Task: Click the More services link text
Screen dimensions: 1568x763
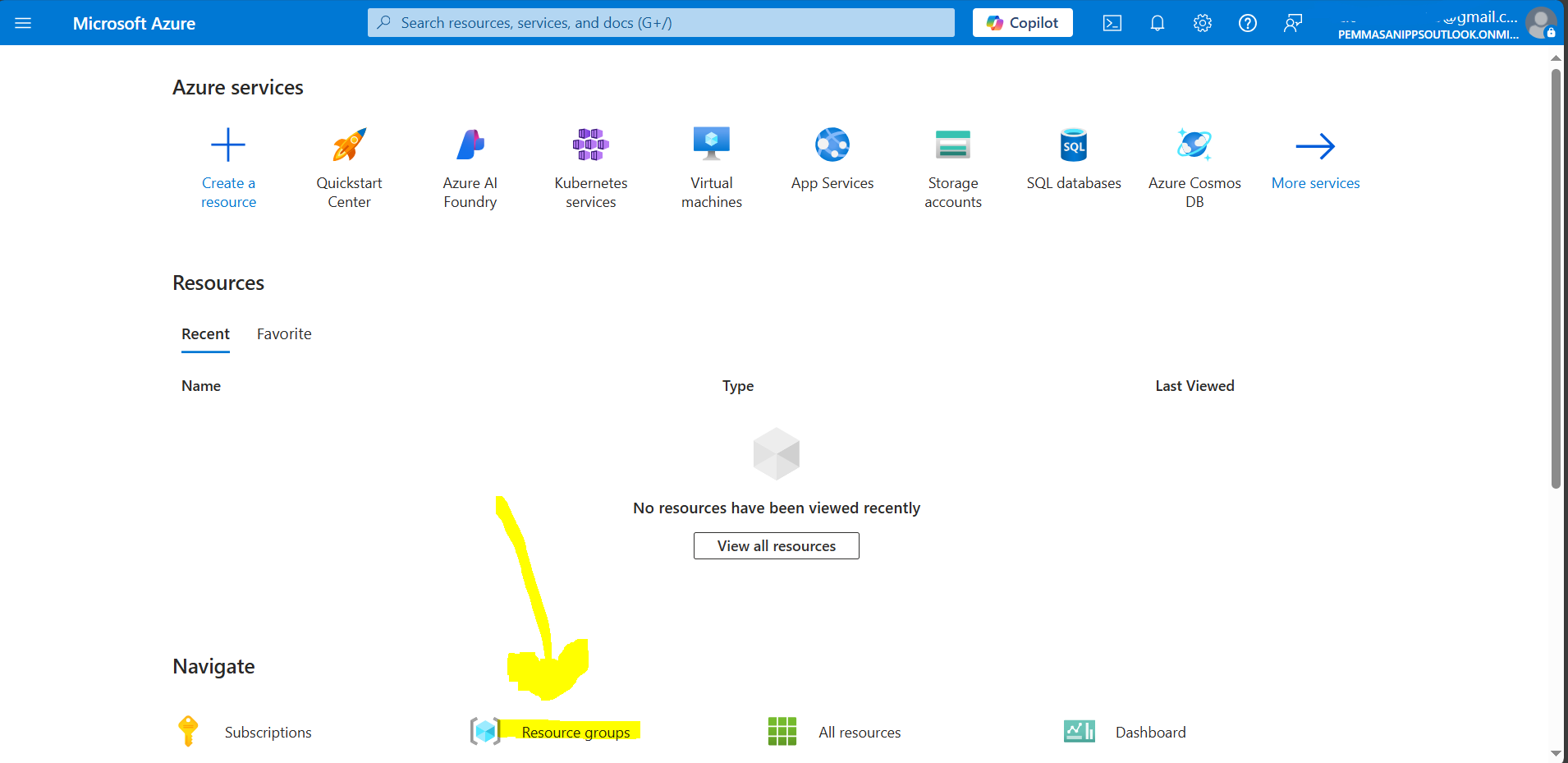Action: [x=1315, y=183]
